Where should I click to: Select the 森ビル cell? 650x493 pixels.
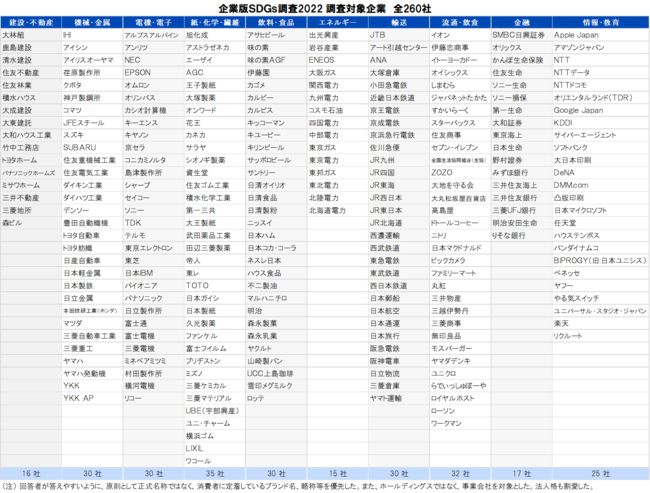[x=31, y=223]
